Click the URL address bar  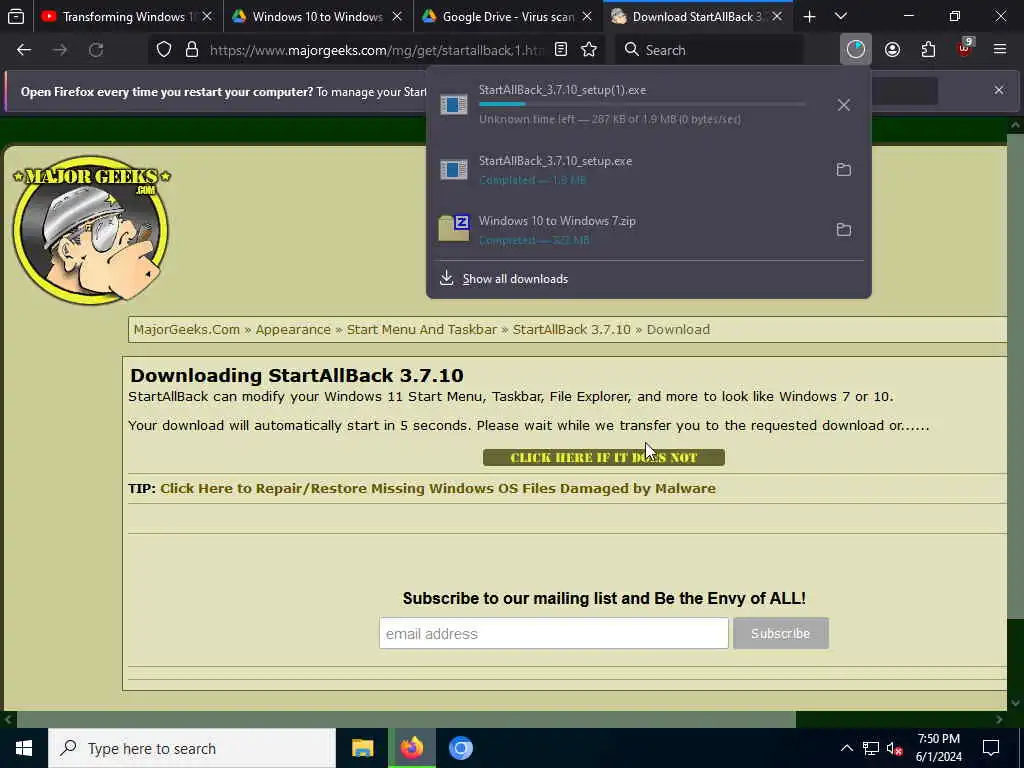tap(376, 50)
